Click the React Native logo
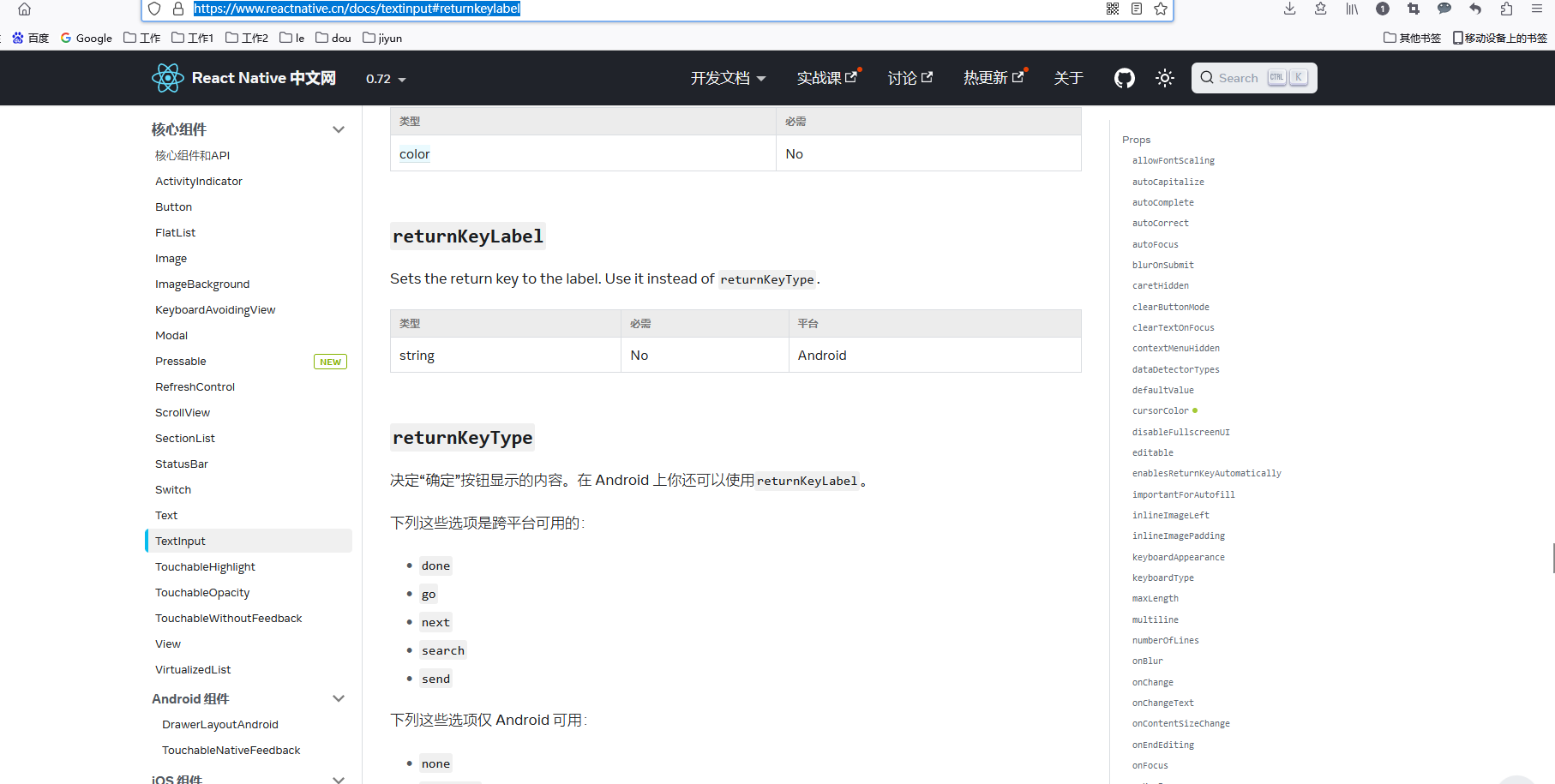Viewport: 1555px width, 784px height. tap(169, 77)
